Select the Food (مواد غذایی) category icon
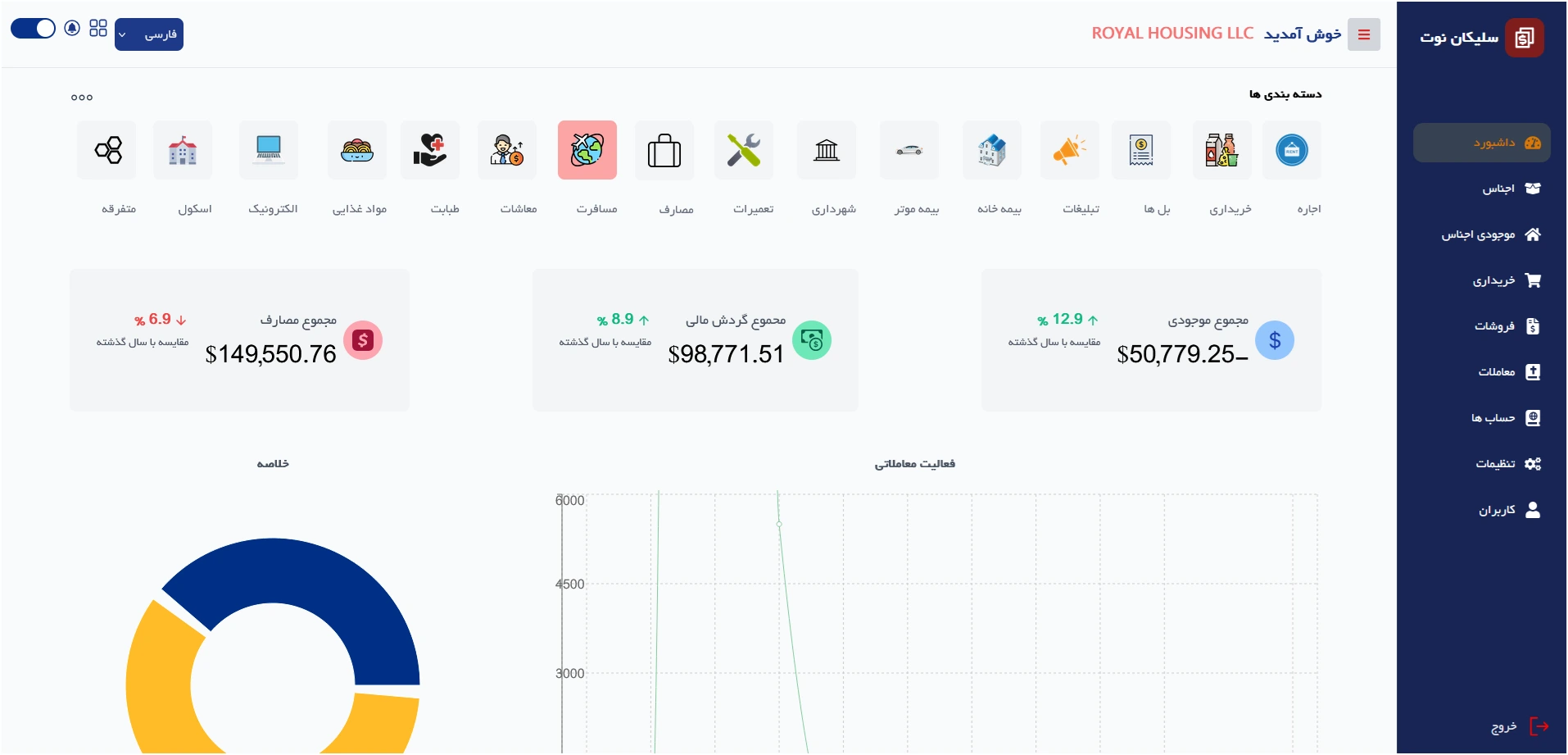 [356, 150]
